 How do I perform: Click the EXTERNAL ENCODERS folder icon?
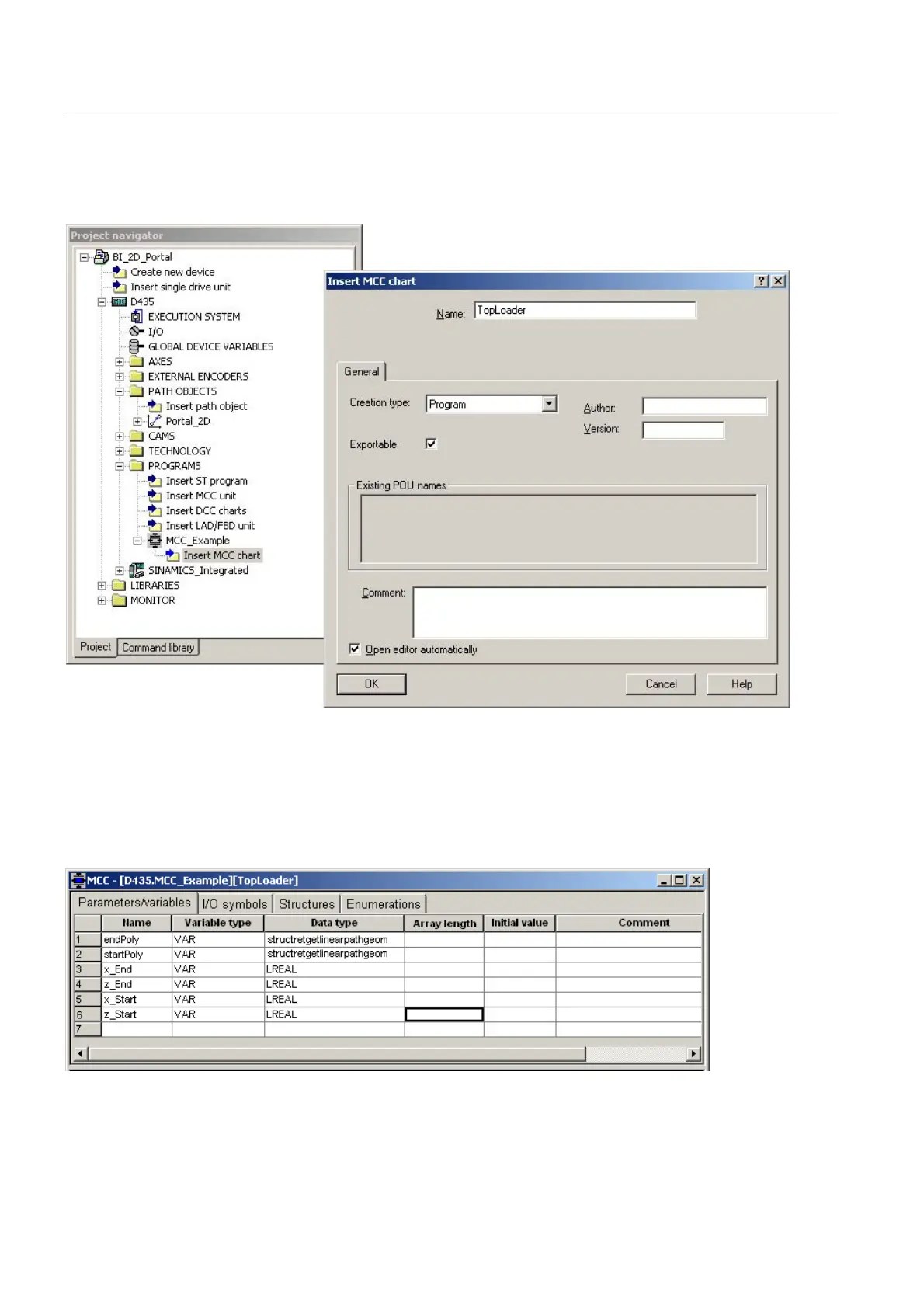point(137,377)
